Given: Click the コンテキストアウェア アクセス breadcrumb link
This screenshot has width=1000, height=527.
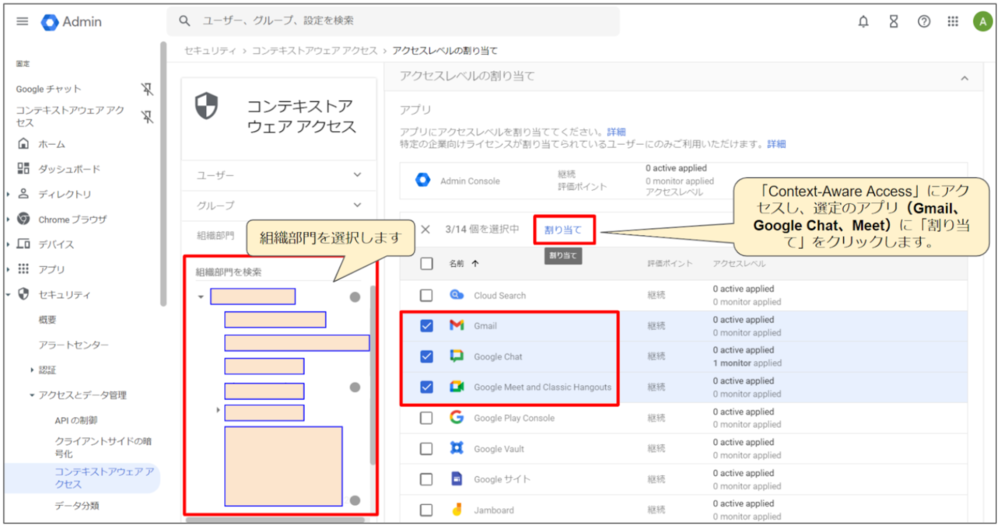Looking at the screenshot, I should pyautogui.click(x=314, y=50).
